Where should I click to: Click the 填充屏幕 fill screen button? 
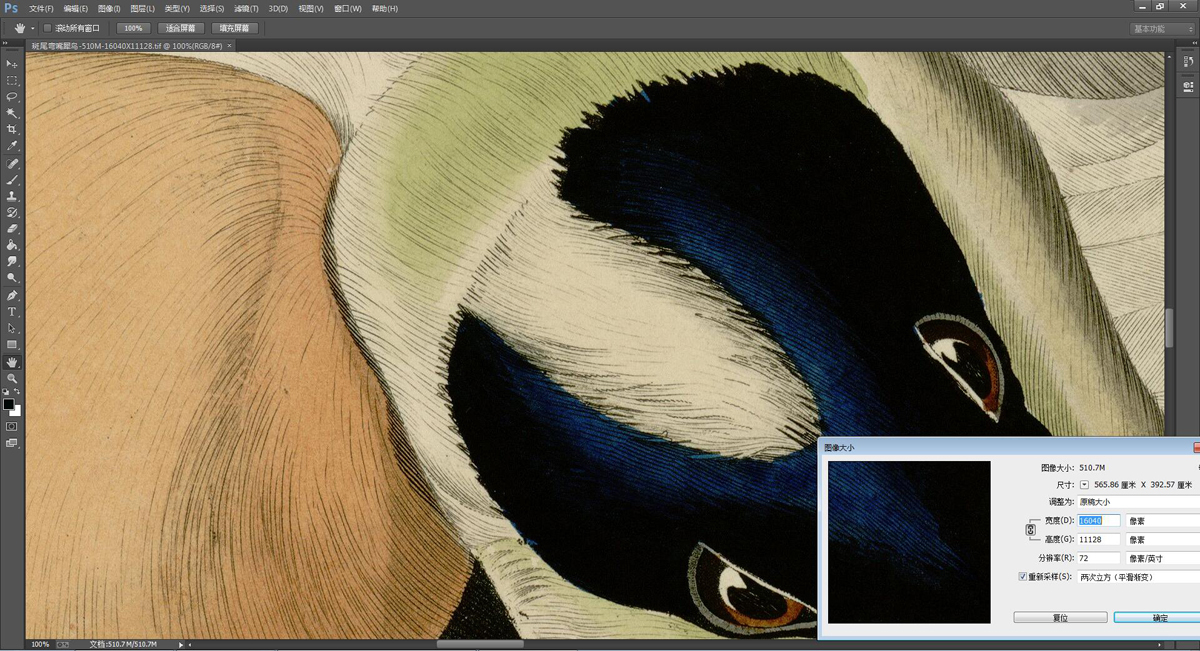coord(235,29)
